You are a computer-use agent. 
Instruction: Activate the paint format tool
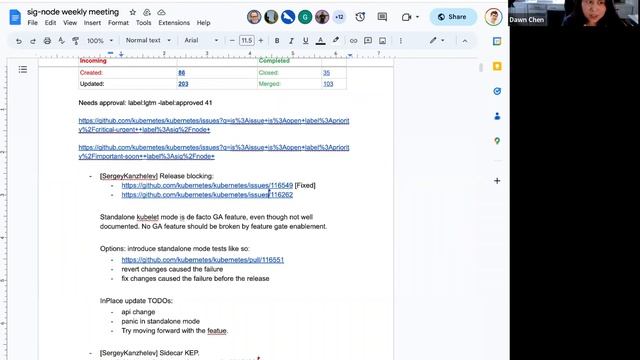coord(76,41)
